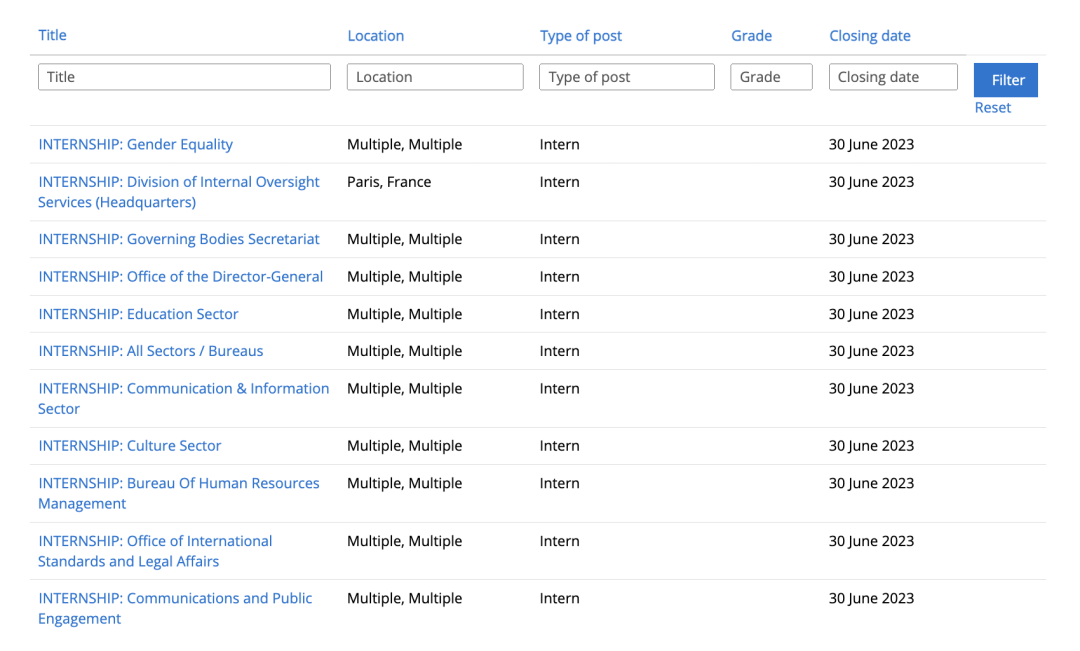
Task: Open Division of Internal Oversight Services internship
Action: (x=178, y=192)
